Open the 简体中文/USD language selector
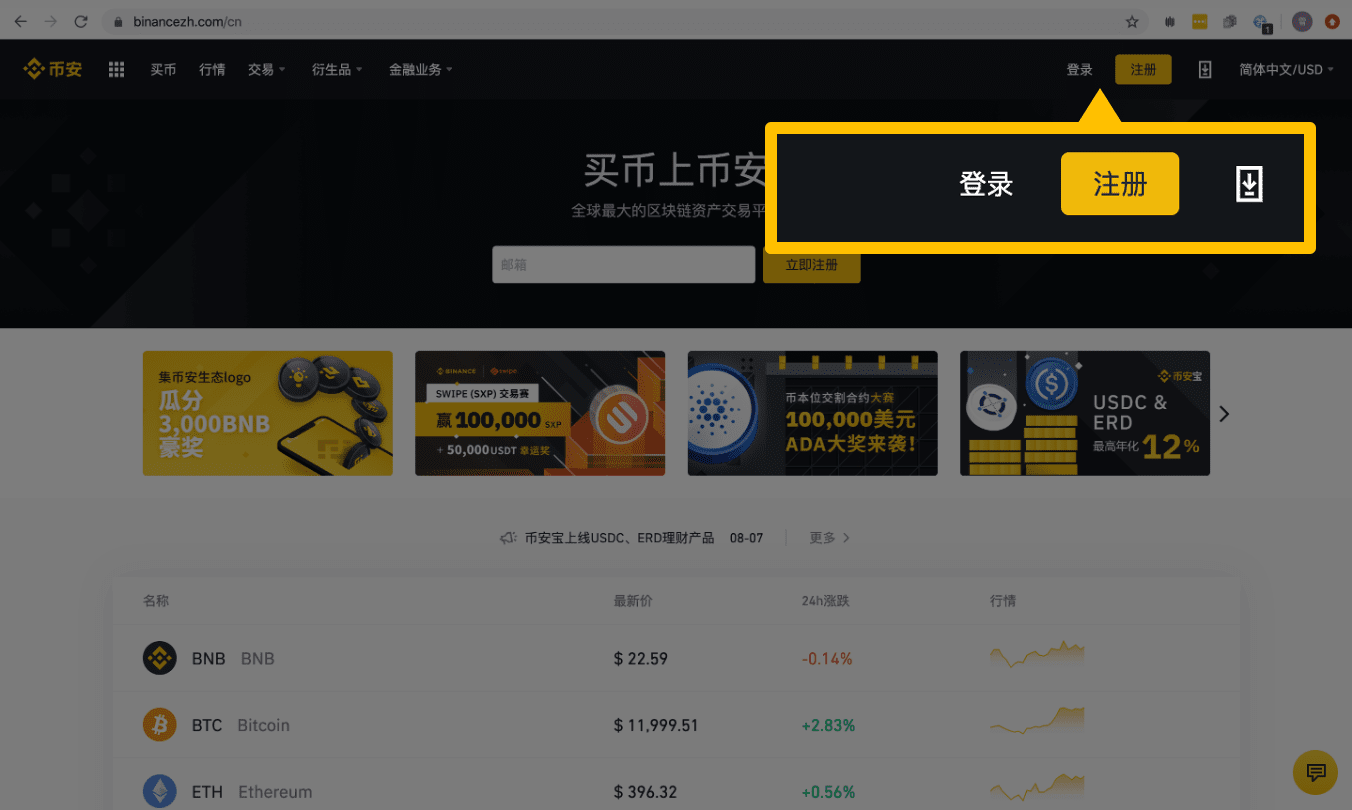Image resolution: width=1352 pixels, height=810 pixels. tap(1287, 69)
